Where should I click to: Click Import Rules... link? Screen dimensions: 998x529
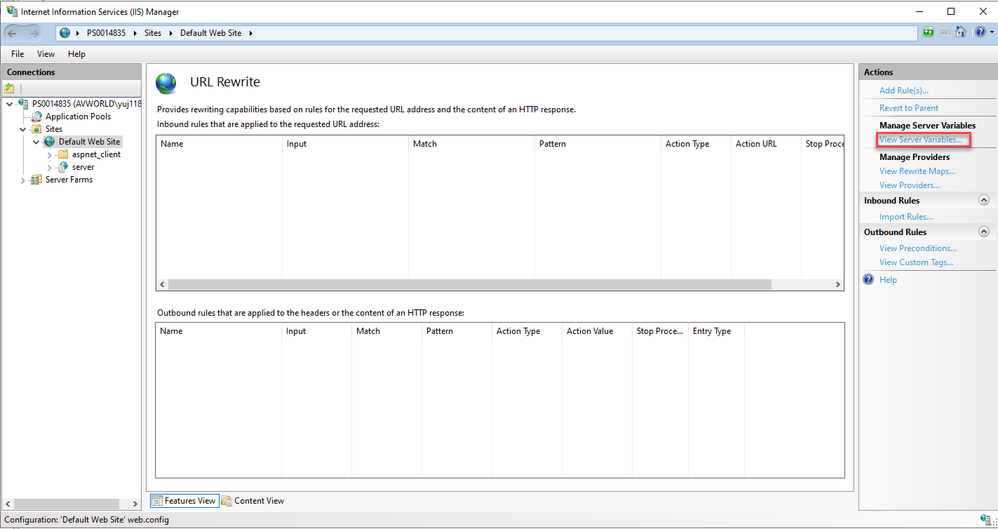click(x=906, y=217)
